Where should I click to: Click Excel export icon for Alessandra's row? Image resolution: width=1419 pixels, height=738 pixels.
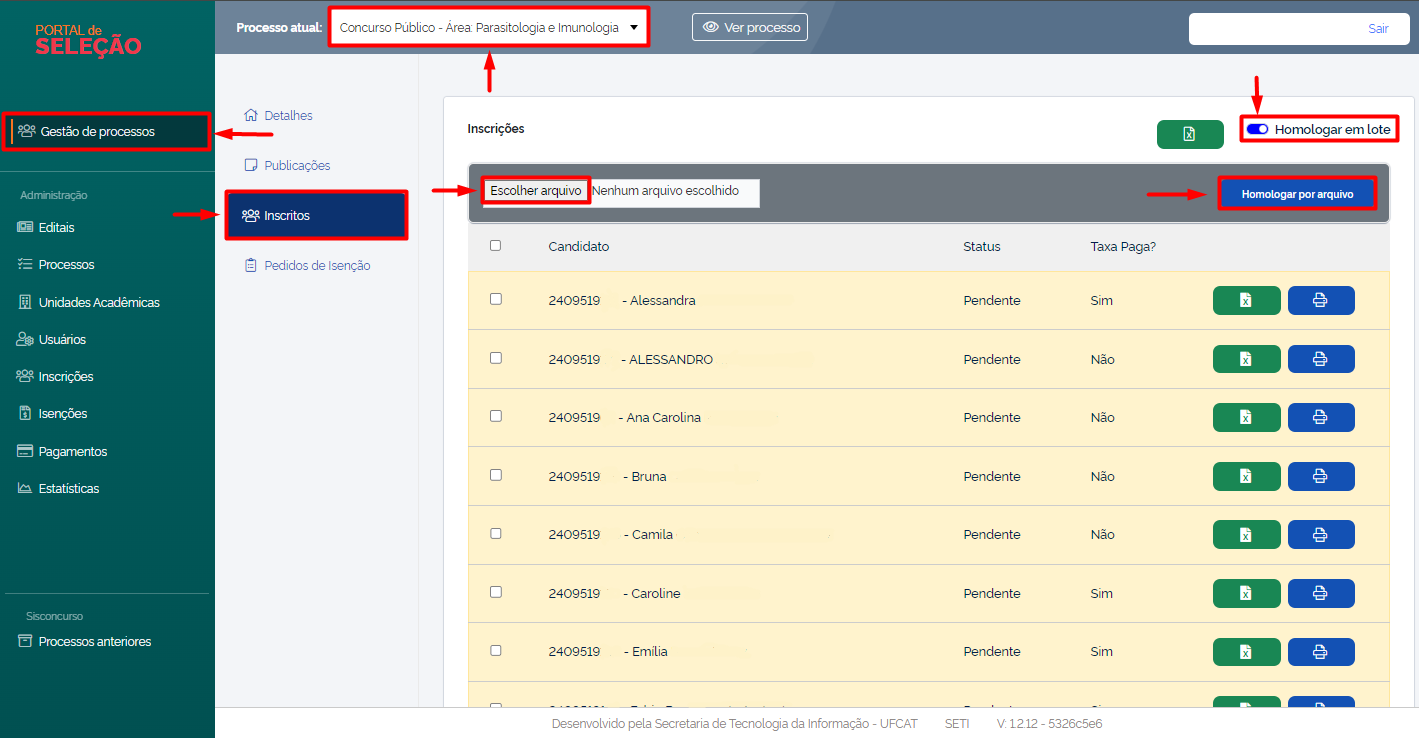1246,300
